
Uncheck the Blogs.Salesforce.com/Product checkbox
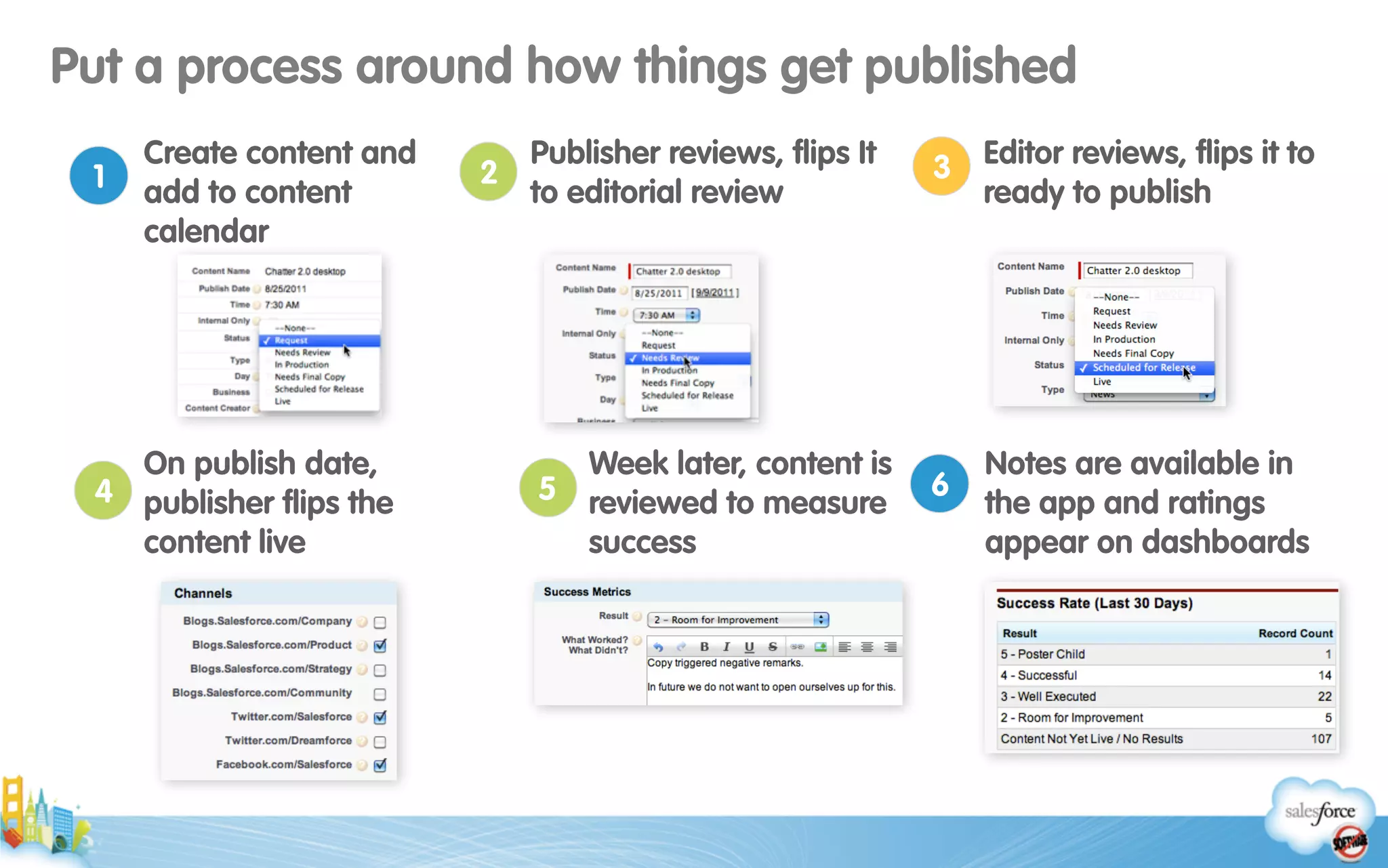point(380,646)
